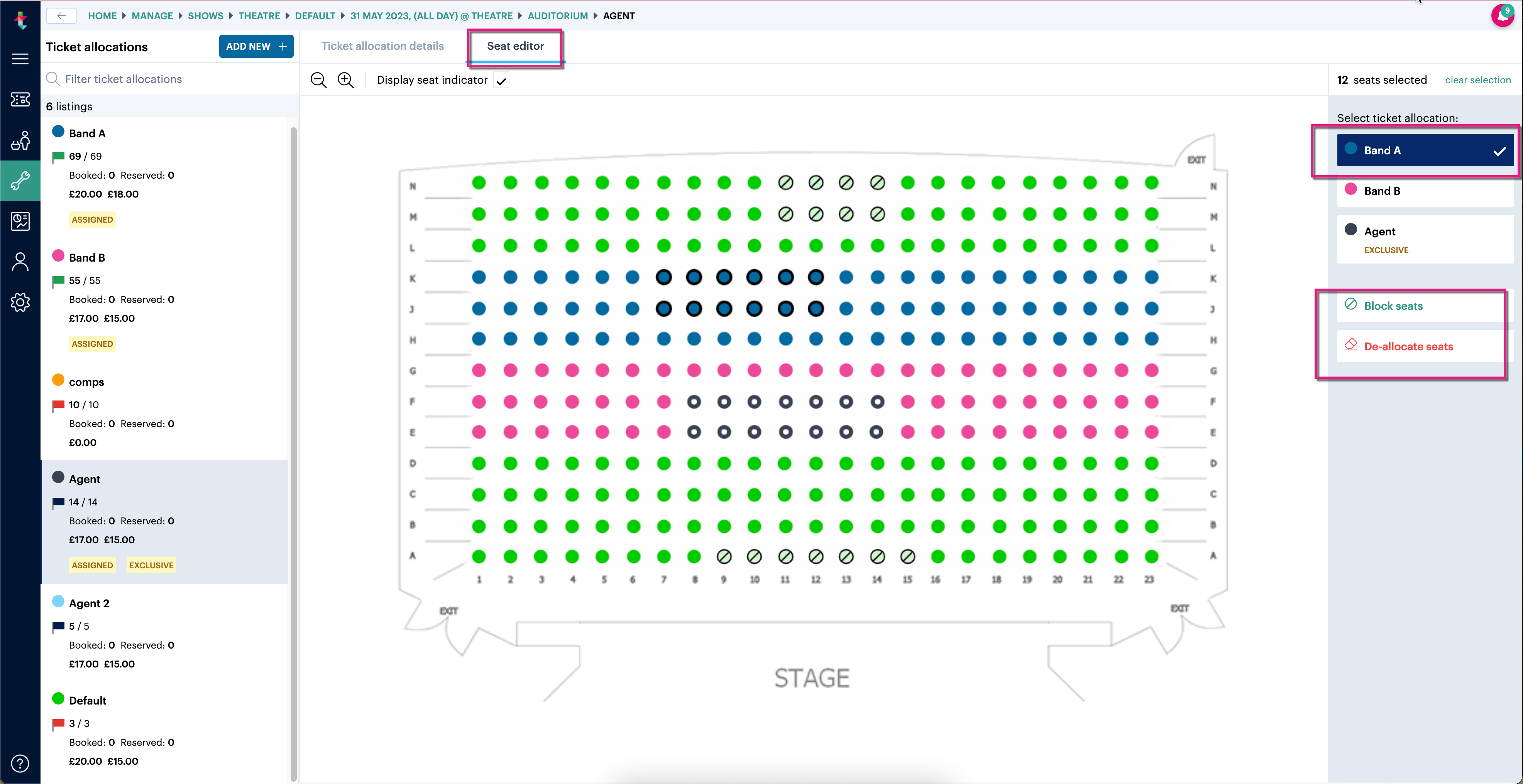Select the wrench manage icon in sidebar

coord(20,180)
